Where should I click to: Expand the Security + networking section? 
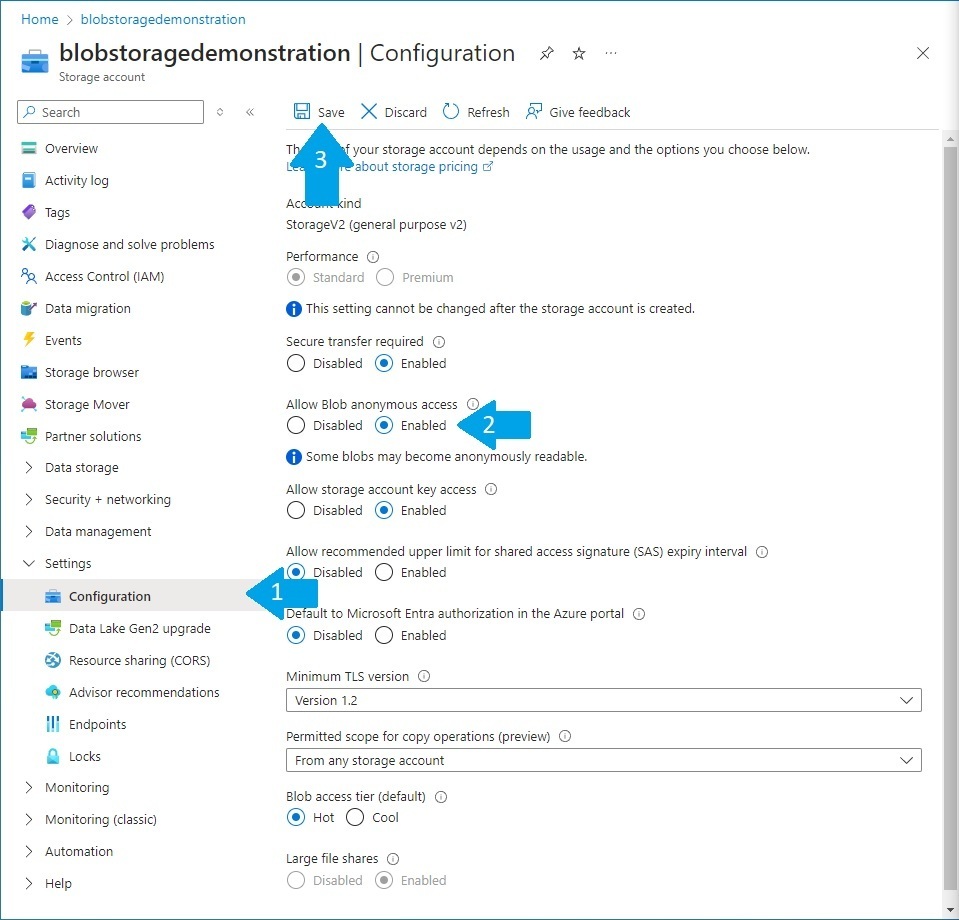click(x=29, y=499)
